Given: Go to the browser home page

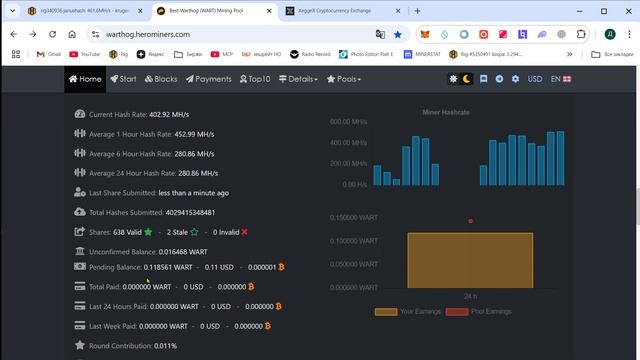Looking at the screenshot, I should [x=72, y=34].
